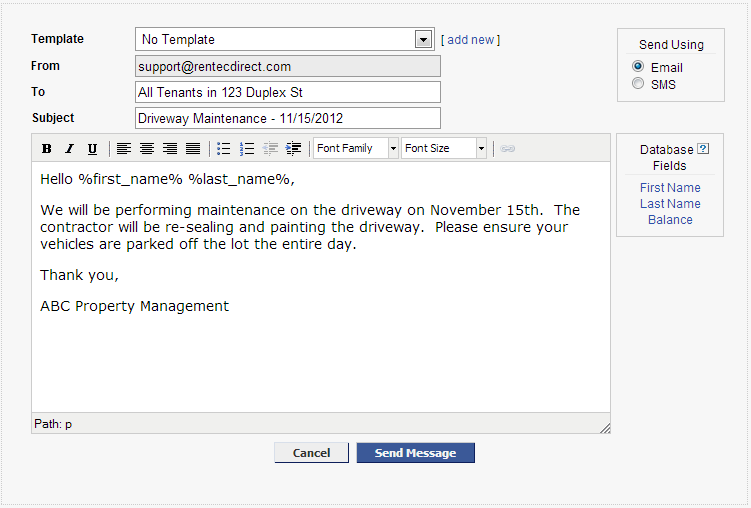Image resolution: width=751 pixels, height=508 pixels.
Task: Click the add new template link
Action: (470, 40)
